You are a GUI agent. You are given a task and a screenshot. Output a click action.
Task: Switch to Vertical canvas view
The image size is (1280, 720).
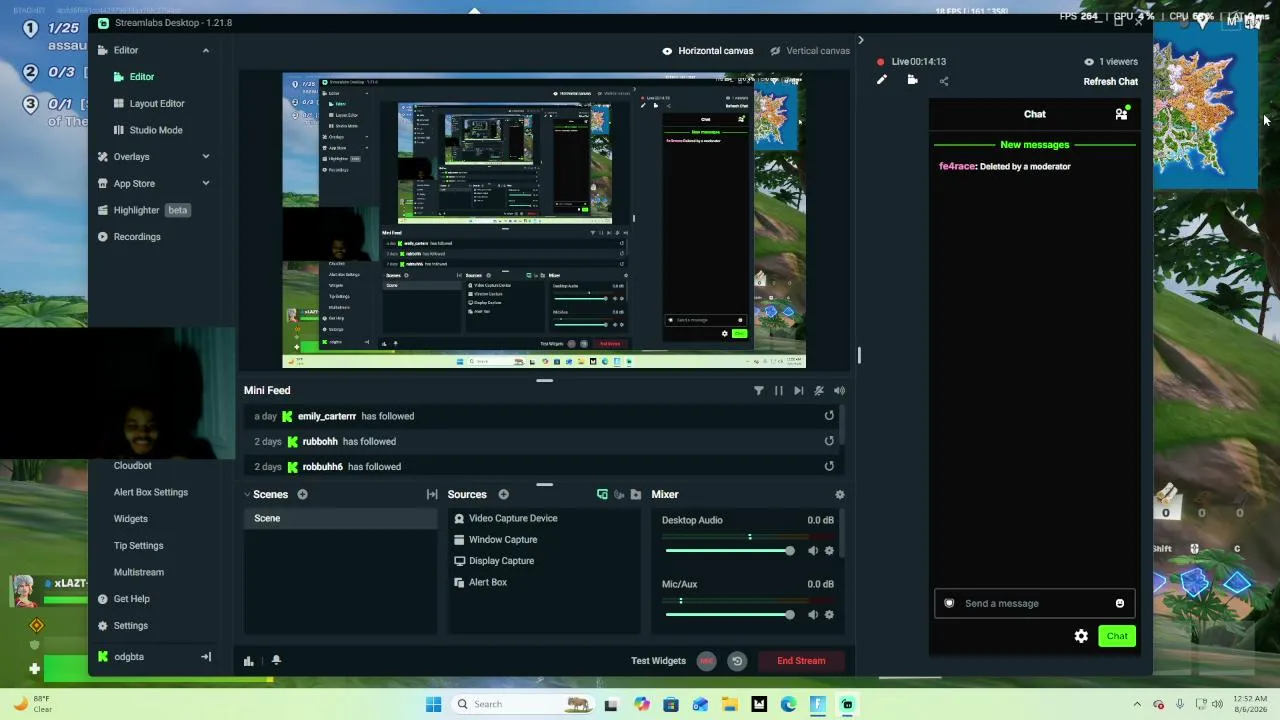(810, 51)
